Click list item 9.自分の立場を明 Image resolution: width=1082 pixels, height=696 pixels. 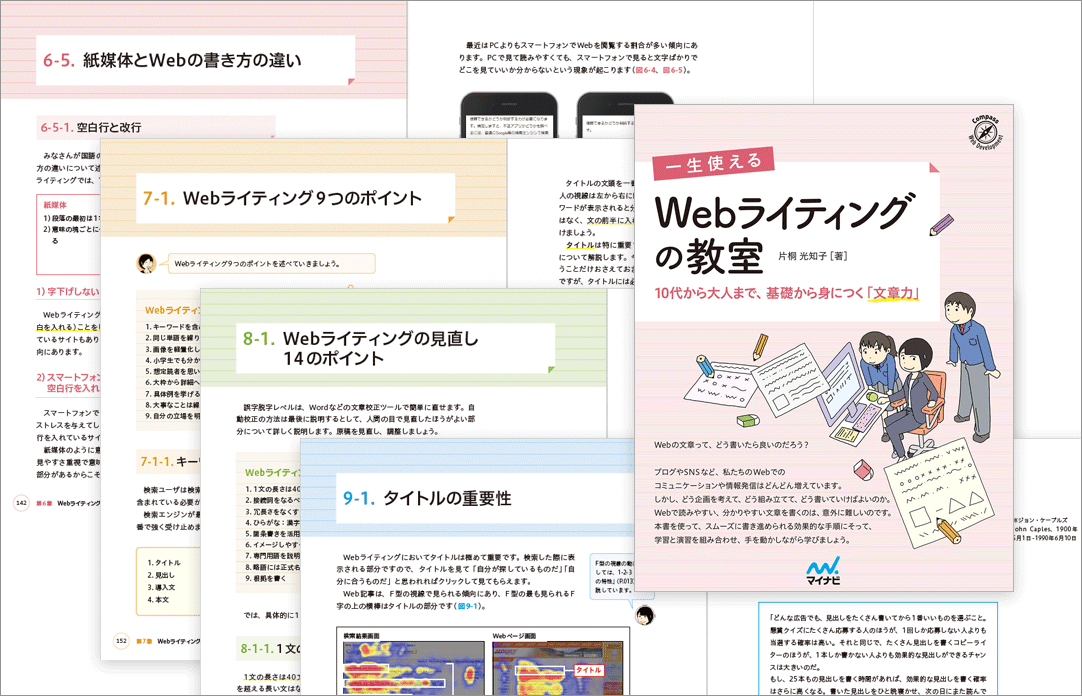pyautogui.click(x=173, y=416)
